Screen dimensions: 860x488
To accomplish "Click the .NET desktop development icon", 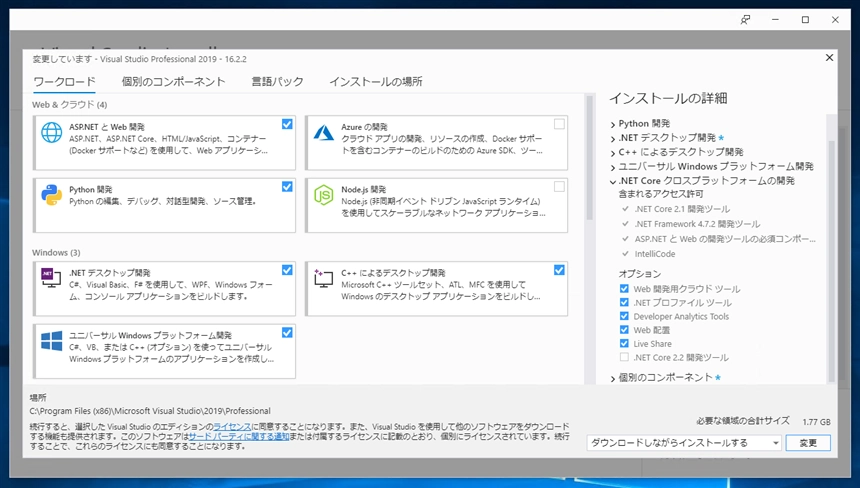I will coord(51,278).
